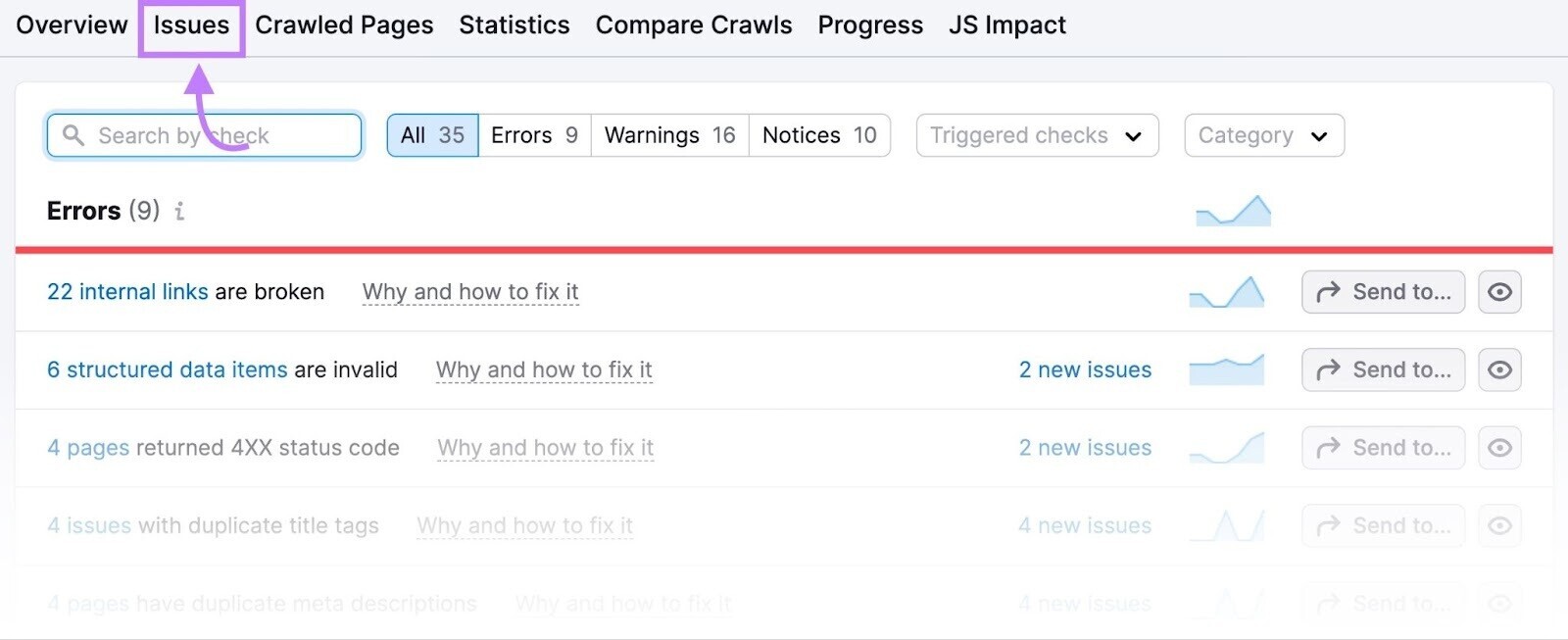Click the sparkline on the broken internal links row

(1226, 291)
